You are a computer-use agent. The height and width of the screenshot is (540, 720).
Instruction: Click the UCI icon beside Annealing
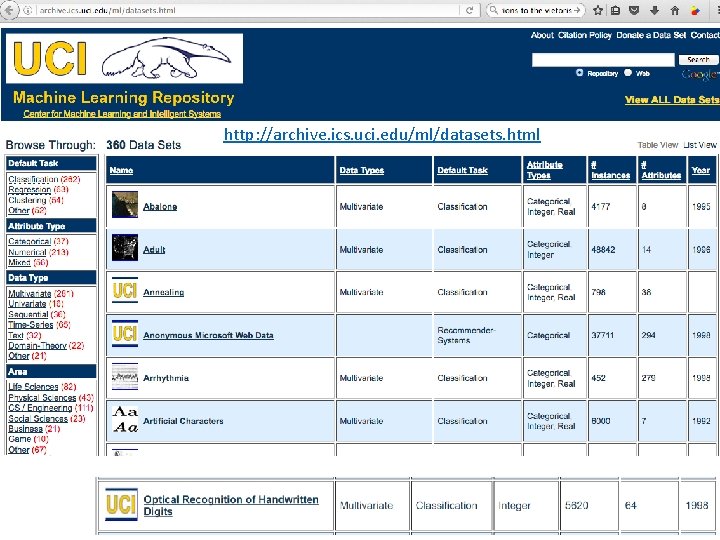[x=125, y=290]
